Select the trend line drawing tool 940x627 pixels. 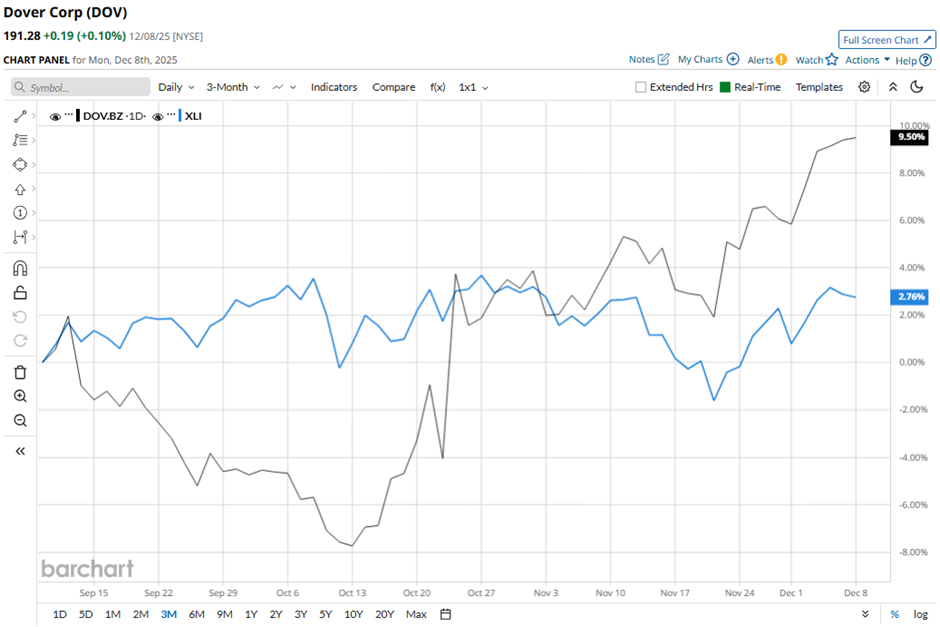(20, 116)
